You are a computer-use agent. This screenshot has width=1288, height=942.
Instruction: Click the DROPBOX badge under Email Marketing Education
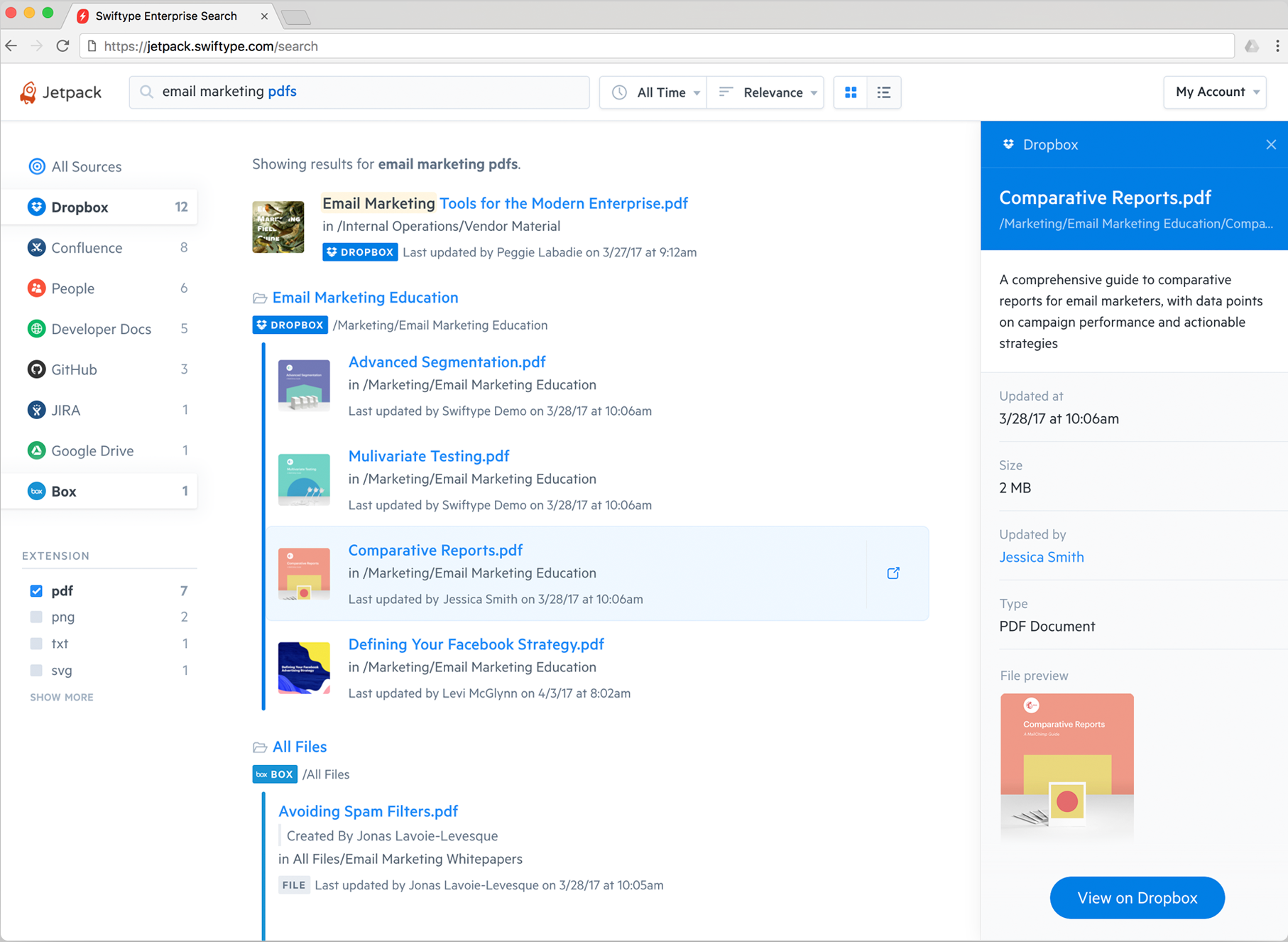tap(290, 325)
